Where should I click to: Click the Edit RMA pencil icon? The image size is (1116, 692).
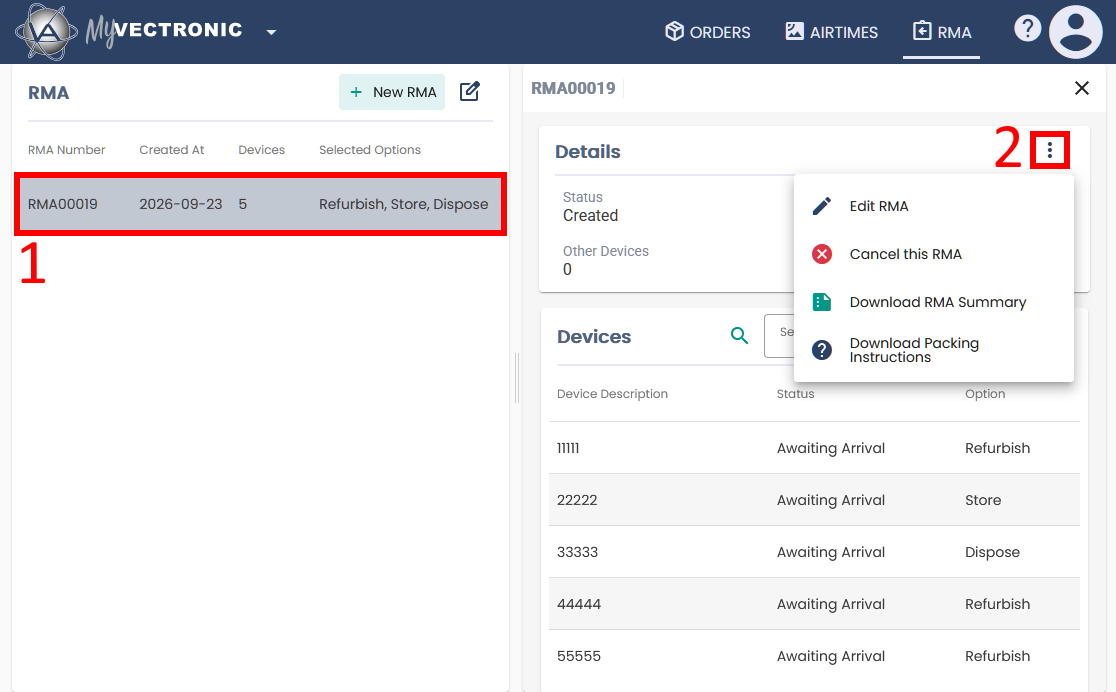[822, 206]
